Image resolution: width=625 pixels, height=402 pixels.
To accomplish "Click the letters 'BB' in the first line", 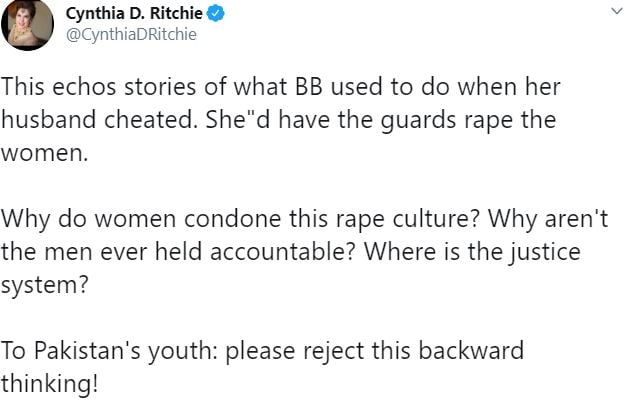I will tap(309, 87).
